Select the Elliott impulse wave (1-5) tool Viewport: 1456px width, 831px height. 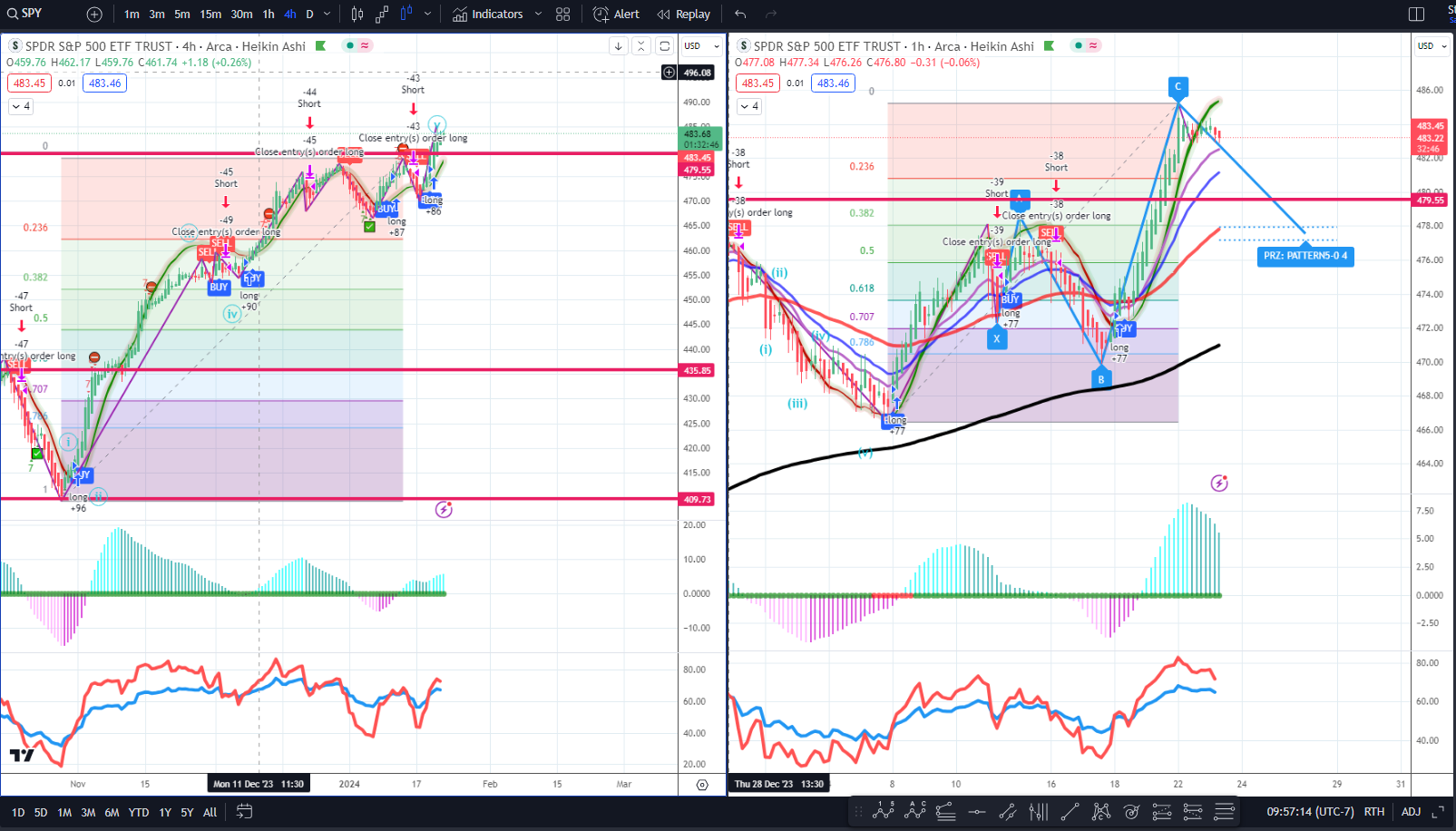[883, 811]
